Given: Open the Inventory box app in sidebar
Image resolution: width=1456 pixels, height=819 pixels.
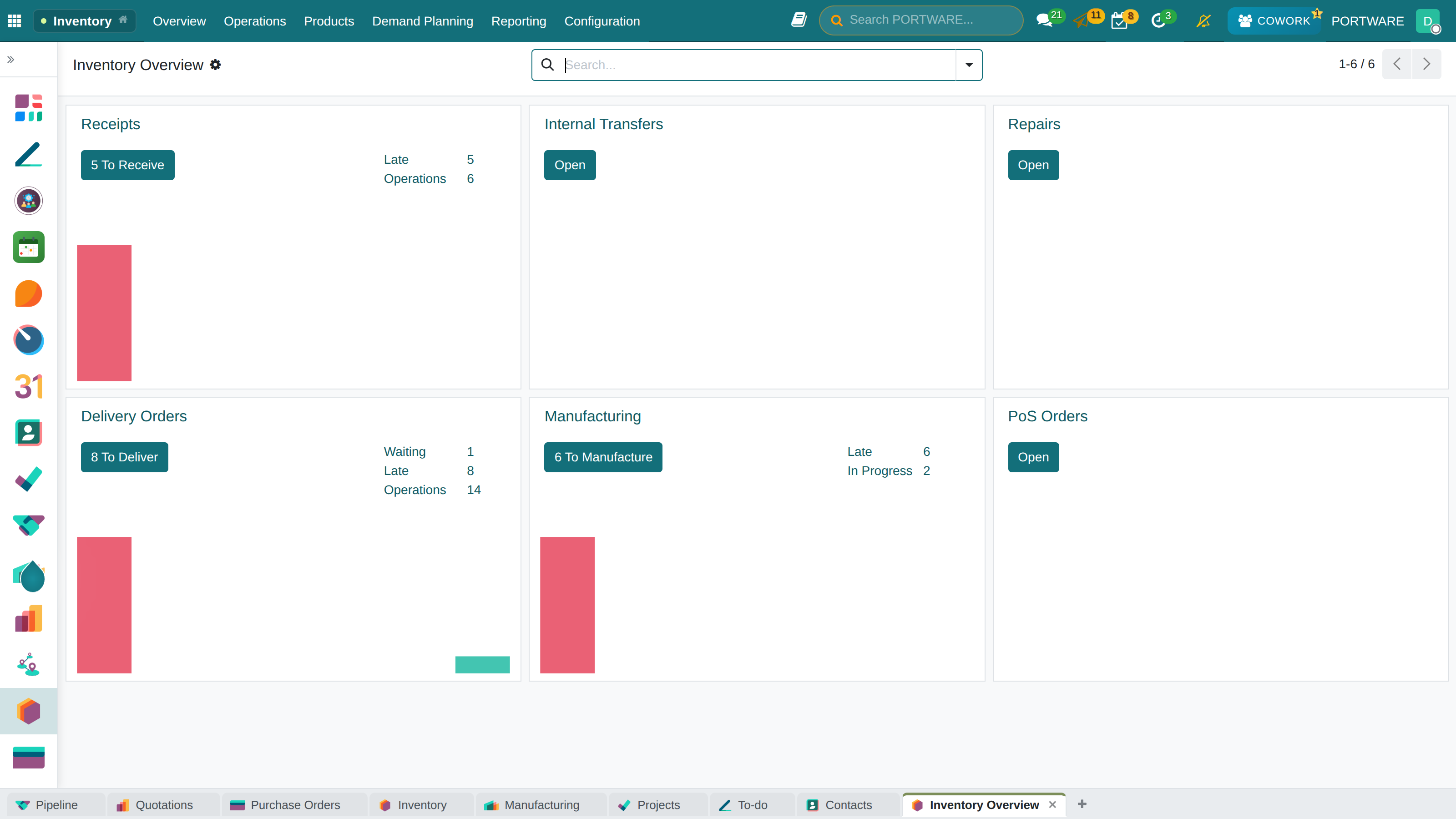Looking at the screenshot, I should point(28,711).
